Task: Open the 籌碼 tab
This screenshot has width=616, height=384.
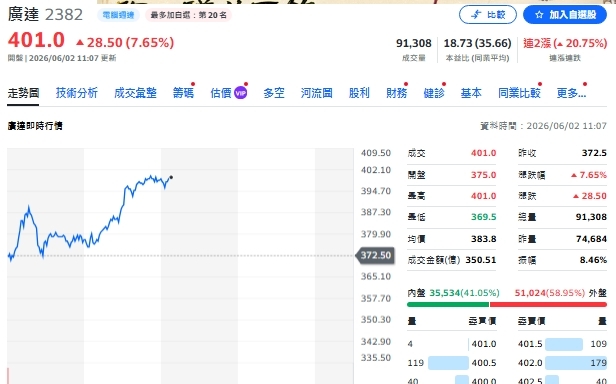Action: point(183,93)
